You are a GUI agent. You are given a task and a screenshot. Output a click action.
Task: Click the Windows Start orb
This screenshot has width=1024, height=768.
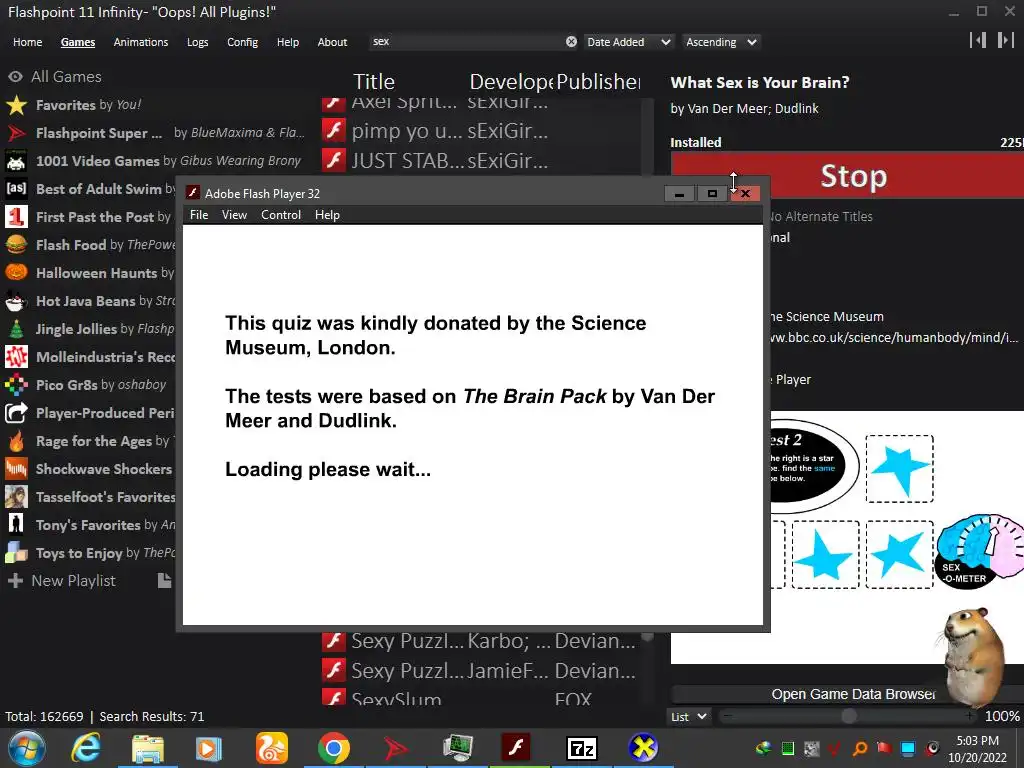click(x=25, y=748)
